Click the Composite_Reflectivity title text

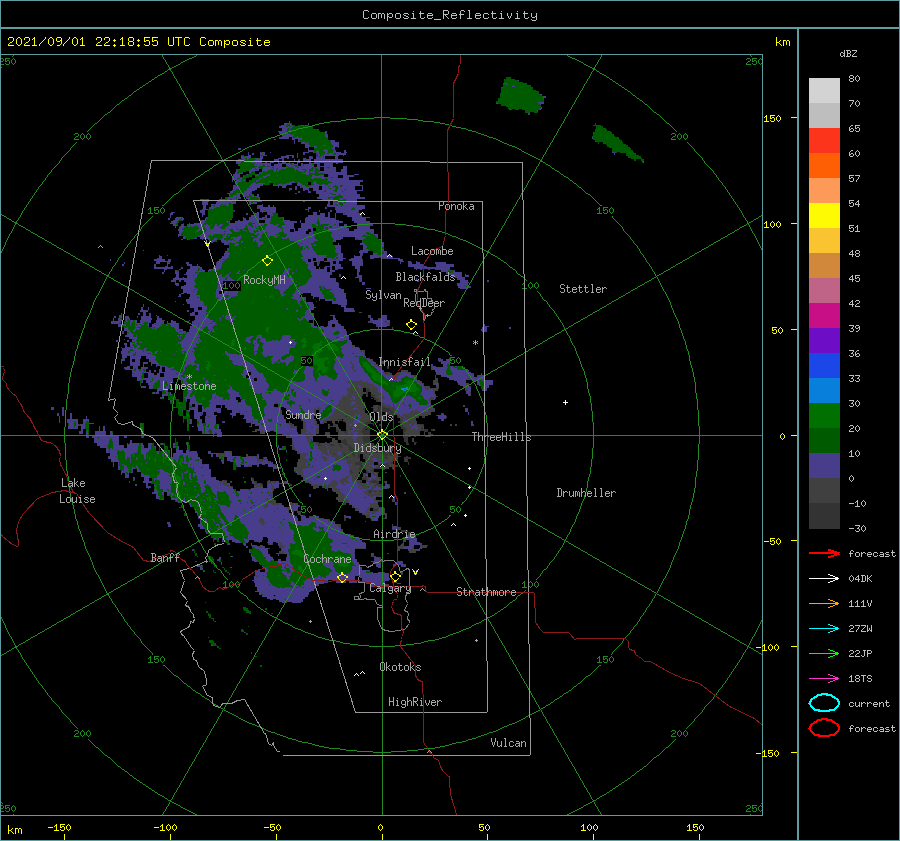click(x=450, y=15)
